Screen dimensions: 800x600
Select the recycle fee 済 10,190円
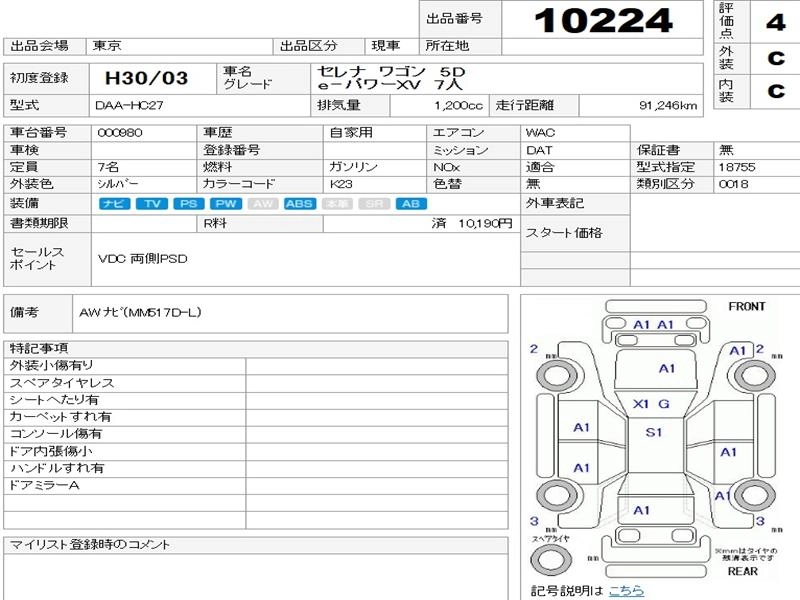tap(471, 223)
